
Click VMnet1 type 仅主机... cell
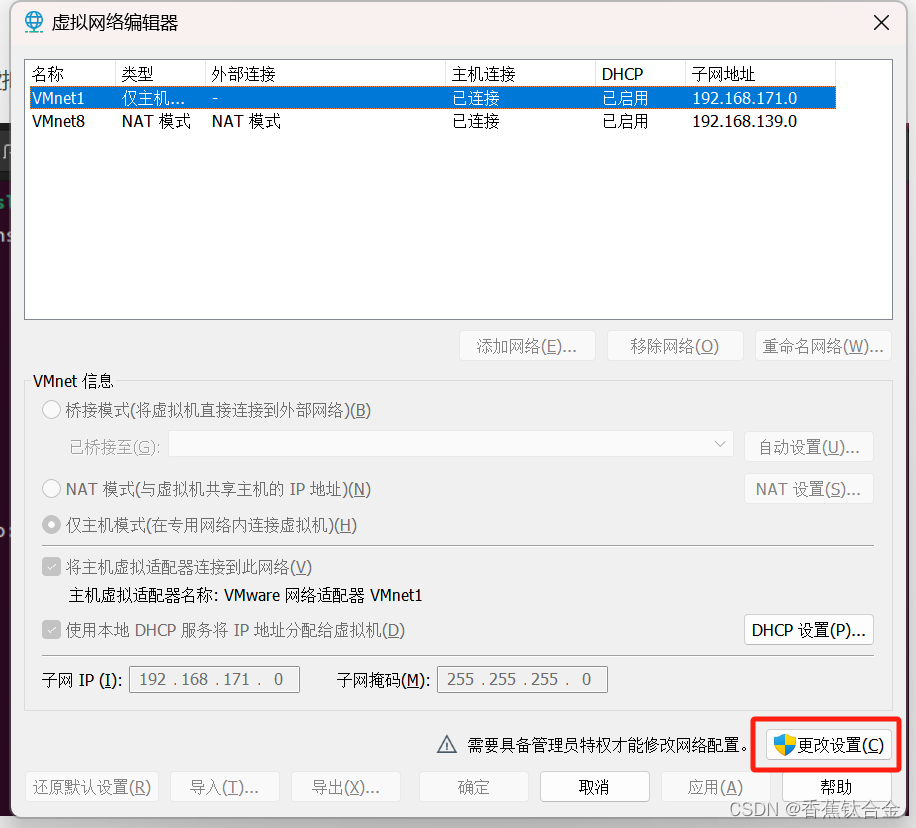[153, 98]
